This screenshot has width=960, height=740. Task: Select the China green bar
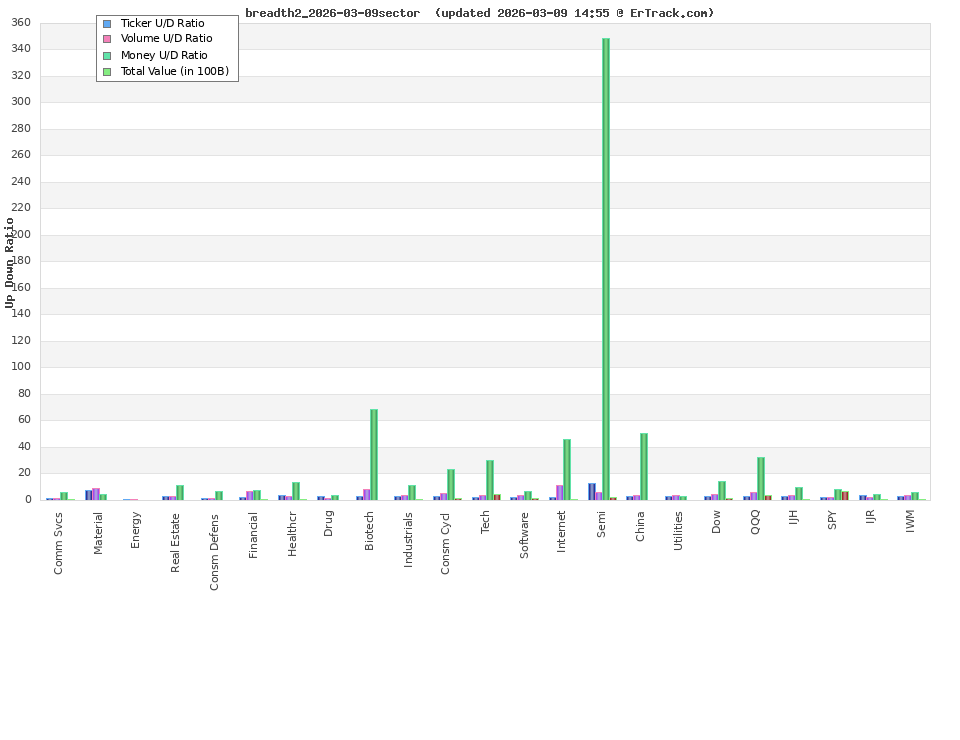point(642,465)
